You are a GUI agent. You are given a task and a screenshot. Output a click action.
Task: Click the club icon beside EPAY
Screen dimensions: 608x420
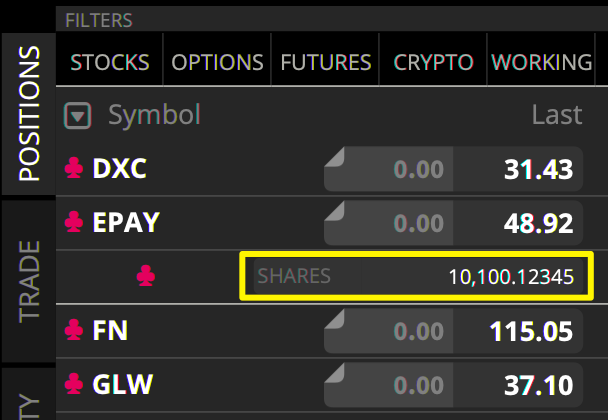[x=74, y=222]
